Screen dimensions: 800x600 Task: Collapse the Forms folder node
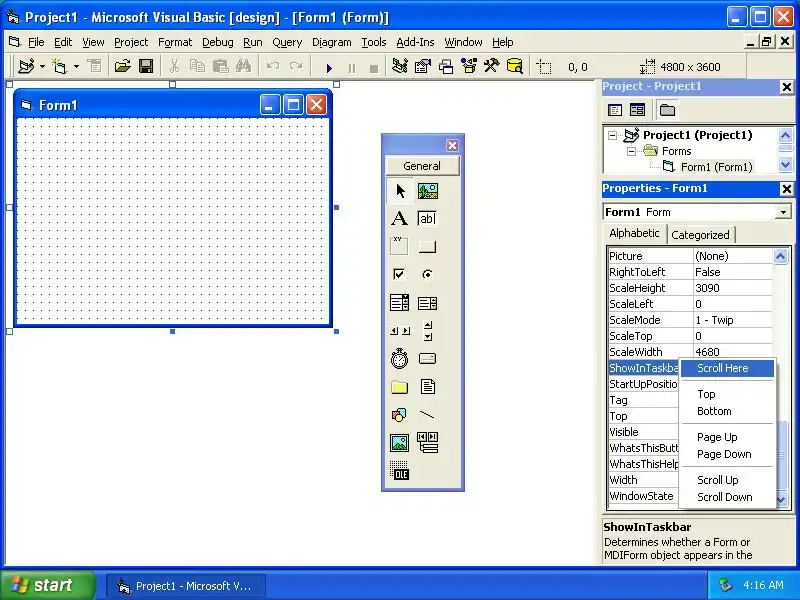(x=631, y=151)
